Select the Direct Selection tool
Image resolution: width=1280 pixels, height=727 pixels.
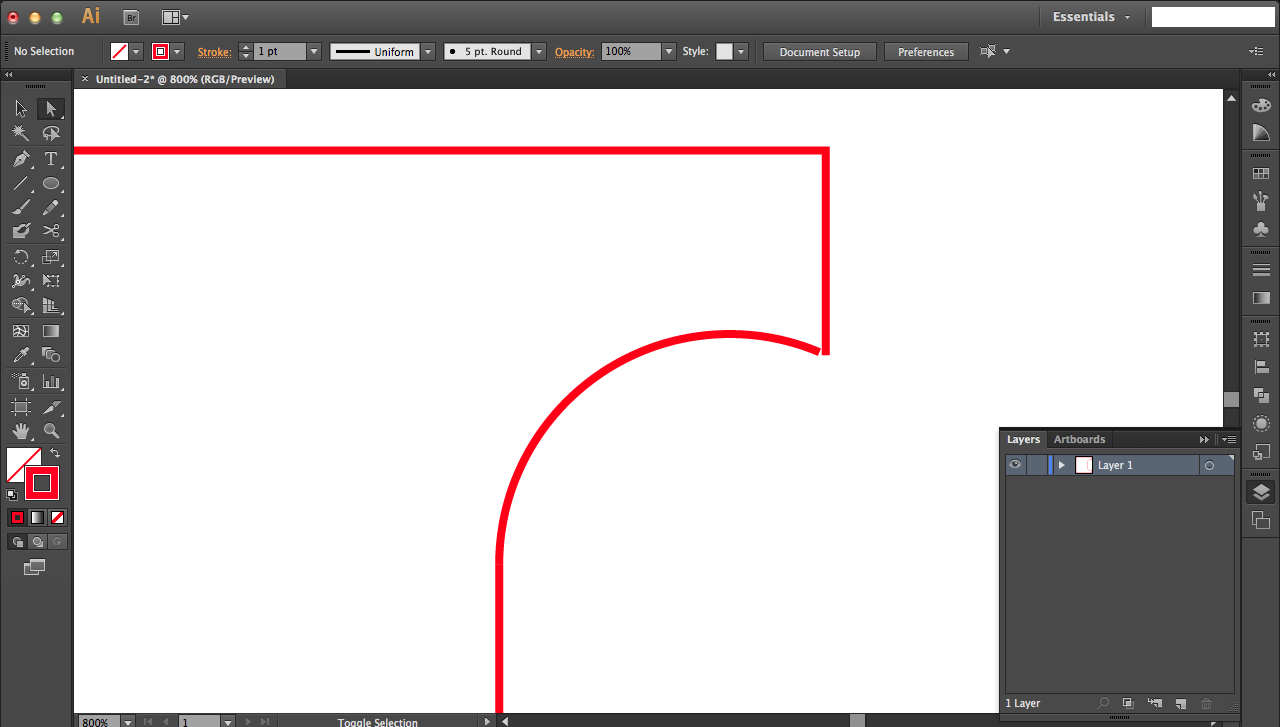[51, 109]
